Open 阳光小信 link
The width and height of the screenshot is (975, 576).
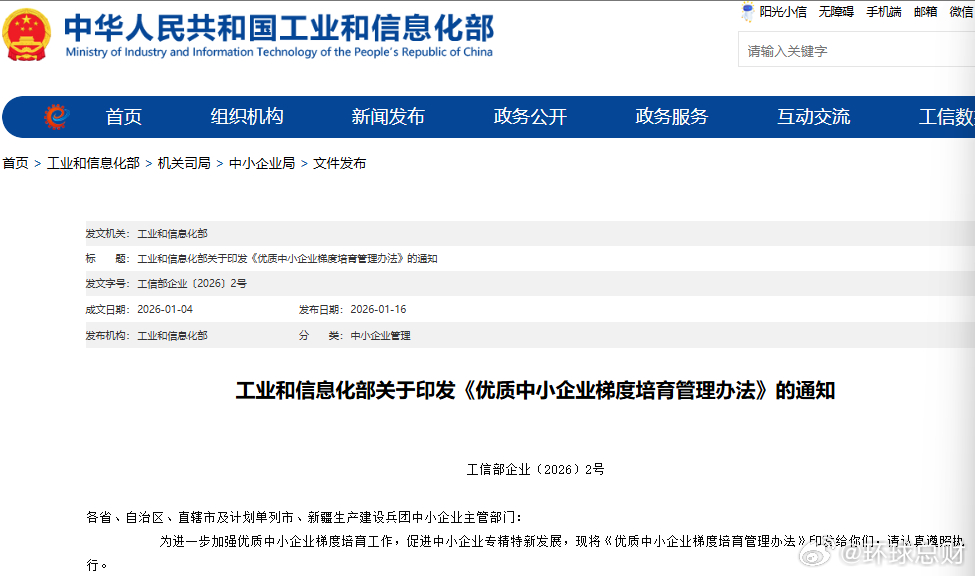(x=783, y=12)
